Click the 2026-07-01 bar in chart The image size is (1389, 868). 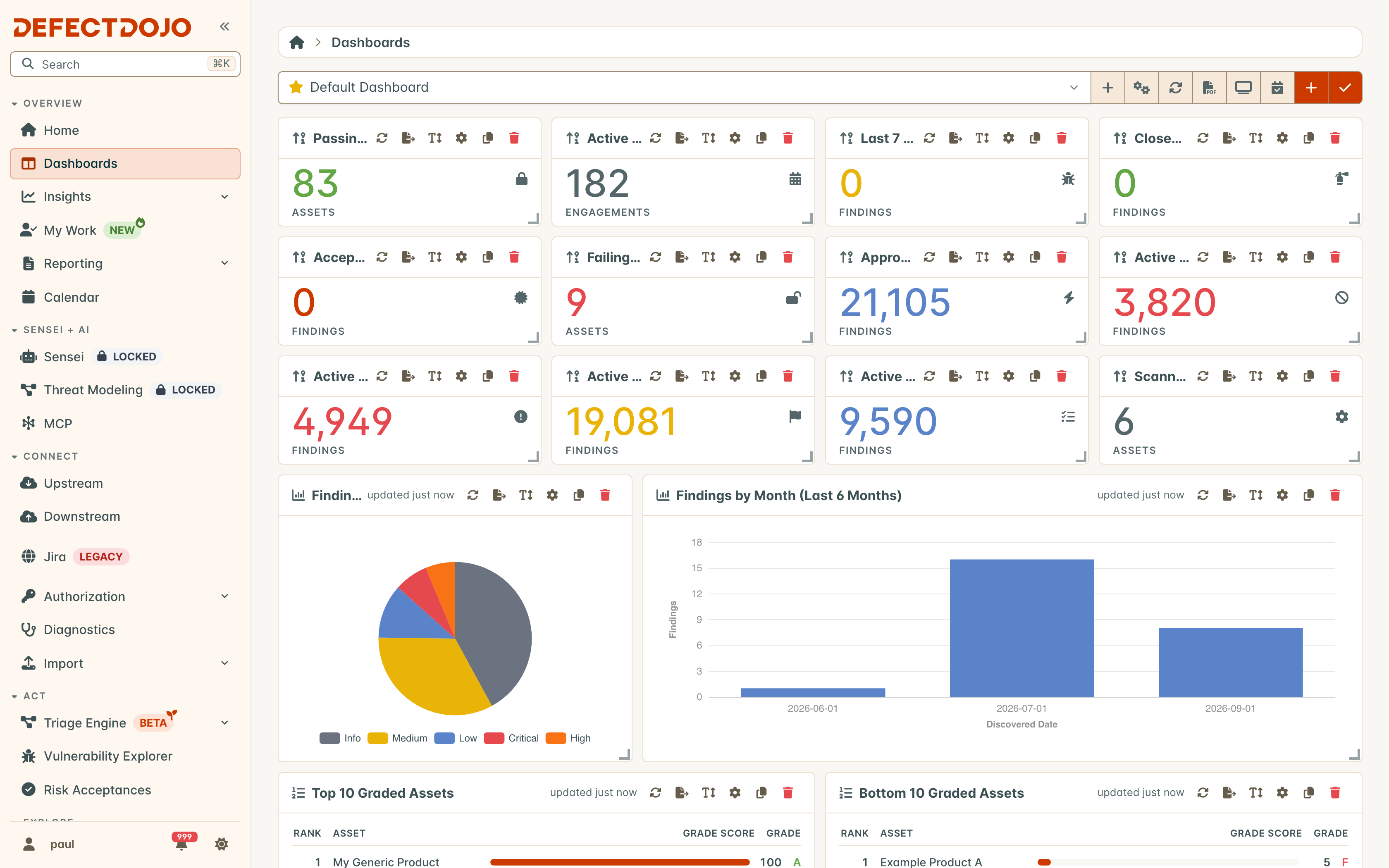(1021, 628)
